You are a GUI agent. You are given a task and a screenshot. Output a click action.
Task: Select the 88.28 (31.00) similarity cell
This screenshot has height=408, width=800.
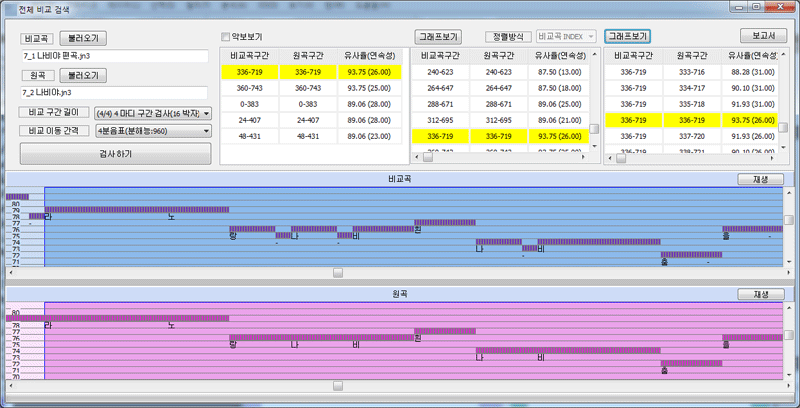(x=750, y=72)
